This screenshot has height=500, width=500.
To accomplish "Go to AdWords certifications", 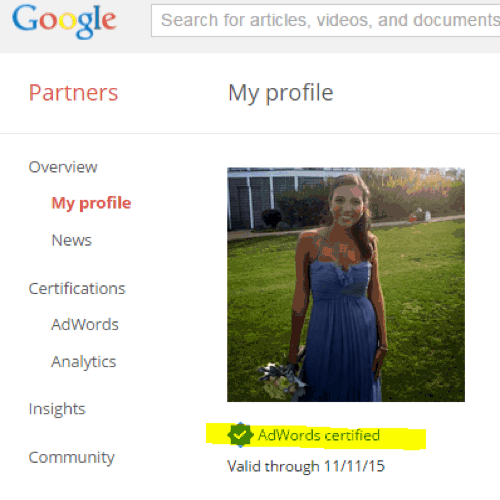I will pyautogui.click(x=85, y=325).
